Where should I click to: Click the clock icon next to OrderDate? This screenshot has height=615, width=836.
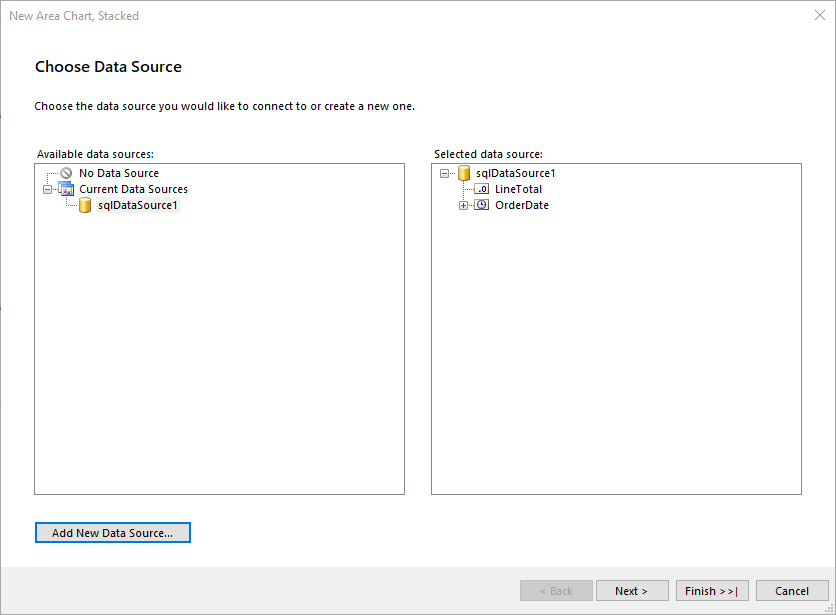pyautogui.click(x=481, y=205)
